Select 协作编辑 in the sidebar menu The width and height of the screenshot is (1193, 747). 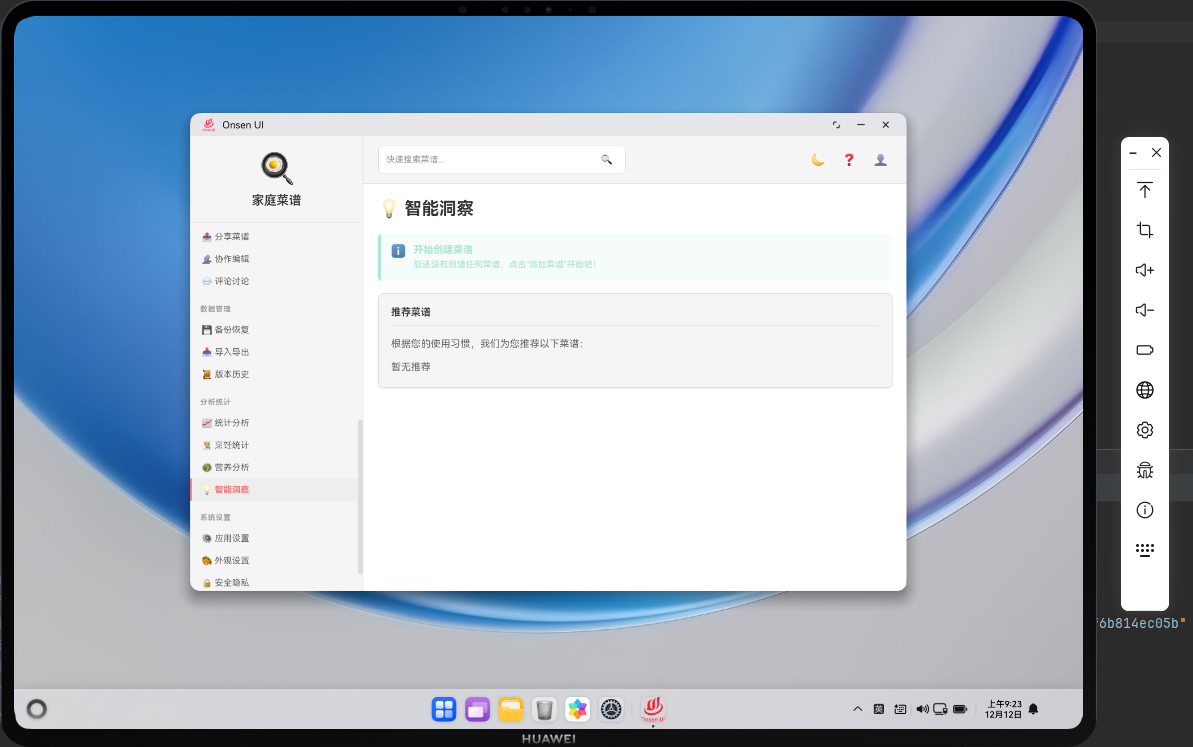point(229,258)
